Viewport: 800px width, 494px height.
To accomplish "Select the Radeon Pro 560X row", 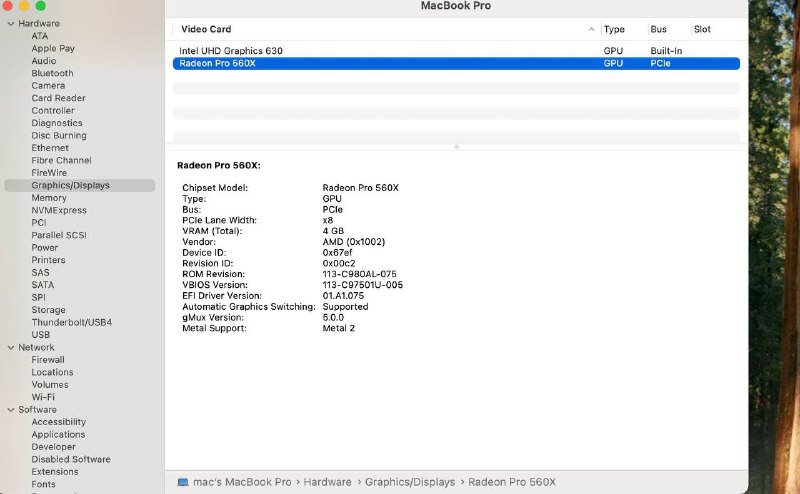I will [456, 63].
